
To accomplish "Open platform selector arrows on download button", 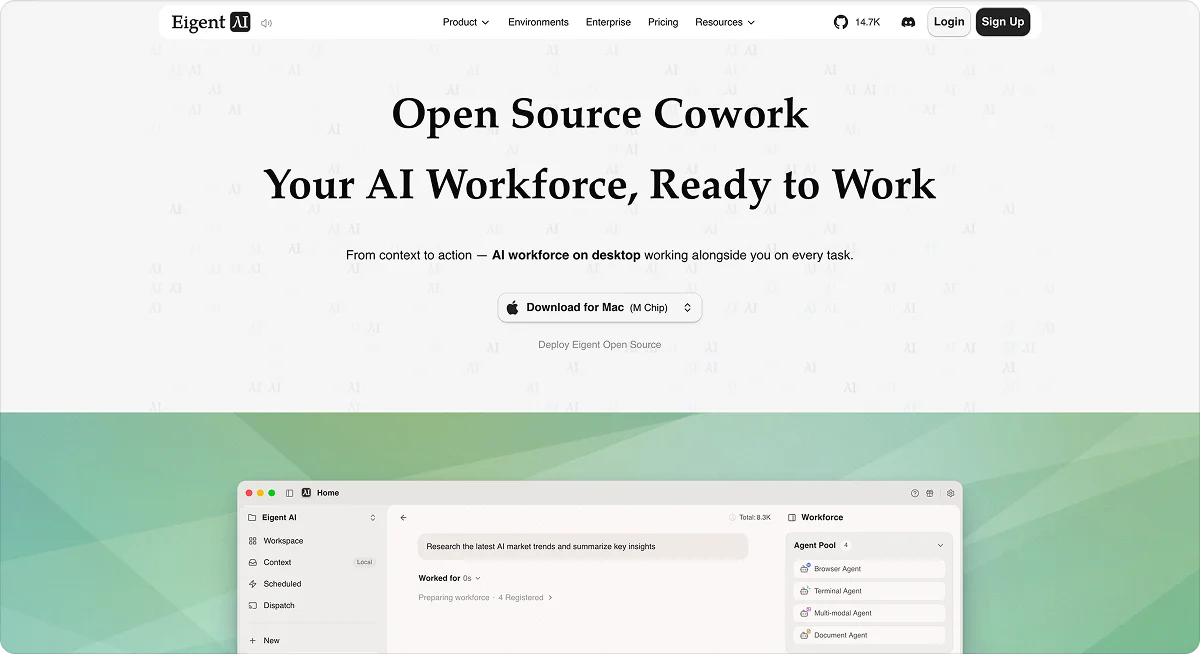I will pos(688,308).
